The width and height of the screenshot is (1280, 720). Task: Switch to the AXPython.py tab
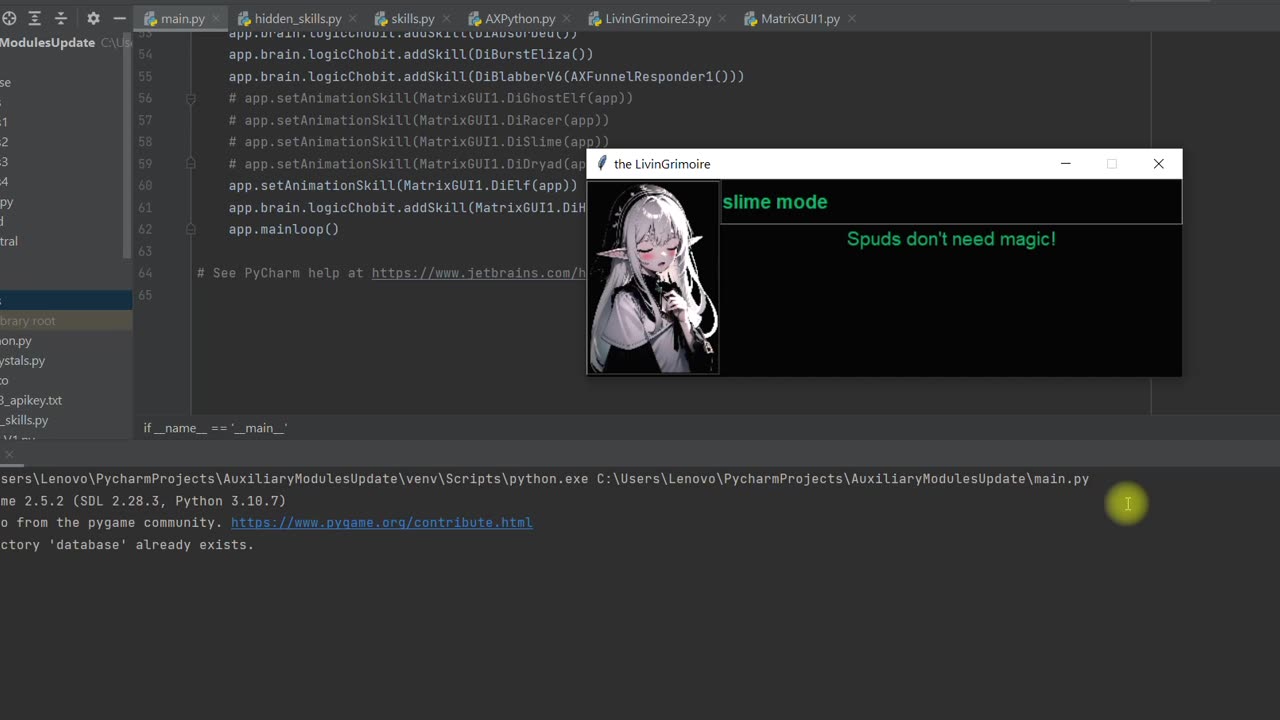point(520,19)
